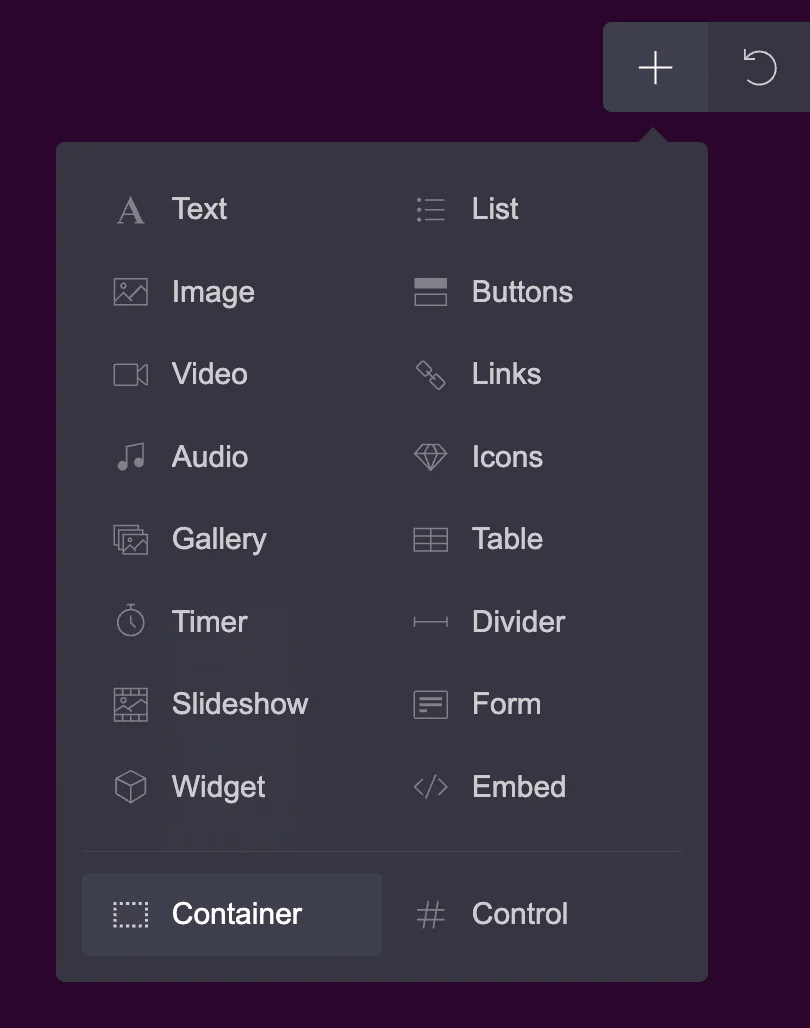Pick the Buttons element icon

pos(431,292)
